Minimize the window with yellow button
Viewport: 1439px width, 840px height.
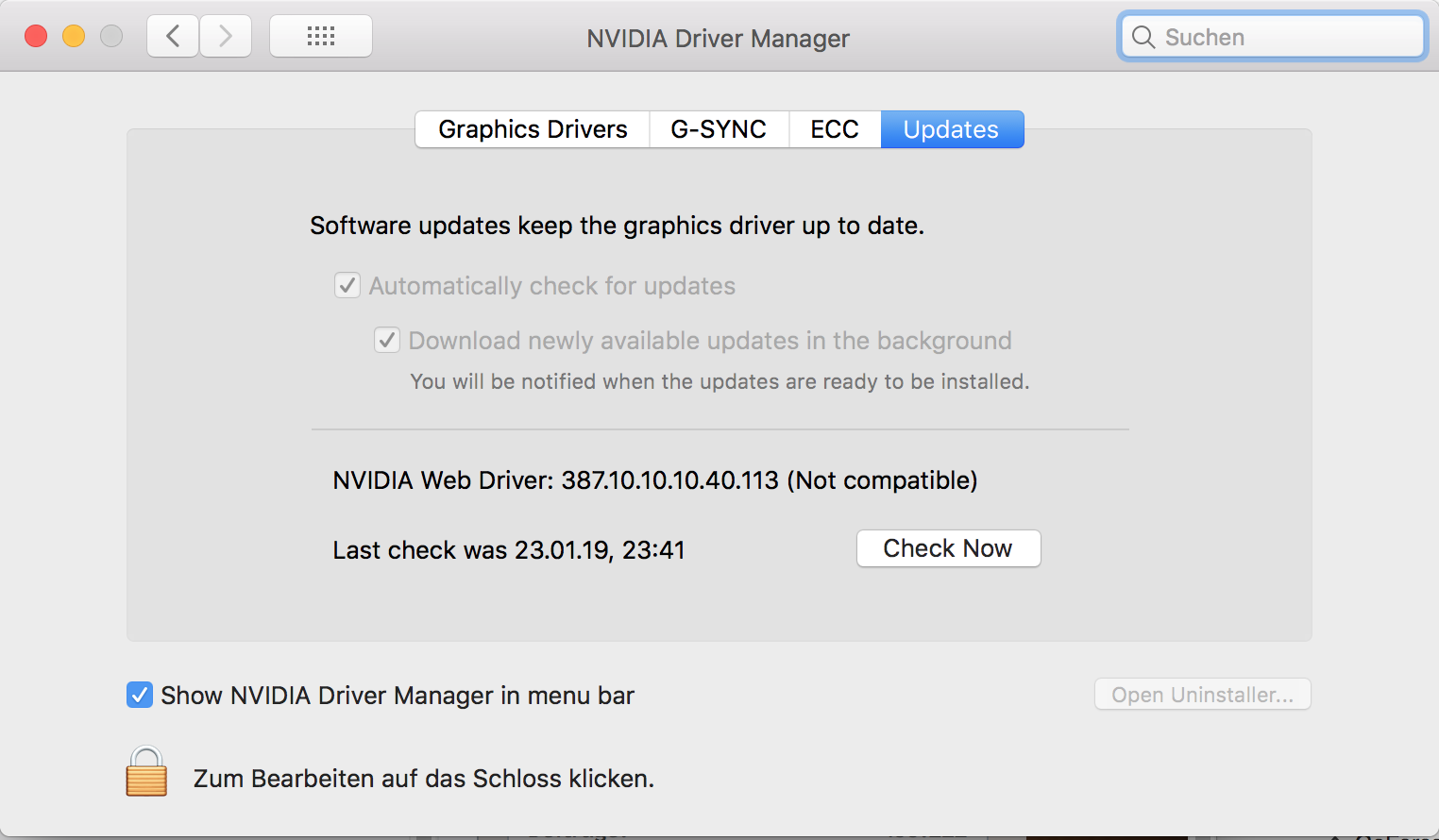(x=74, y=37)
